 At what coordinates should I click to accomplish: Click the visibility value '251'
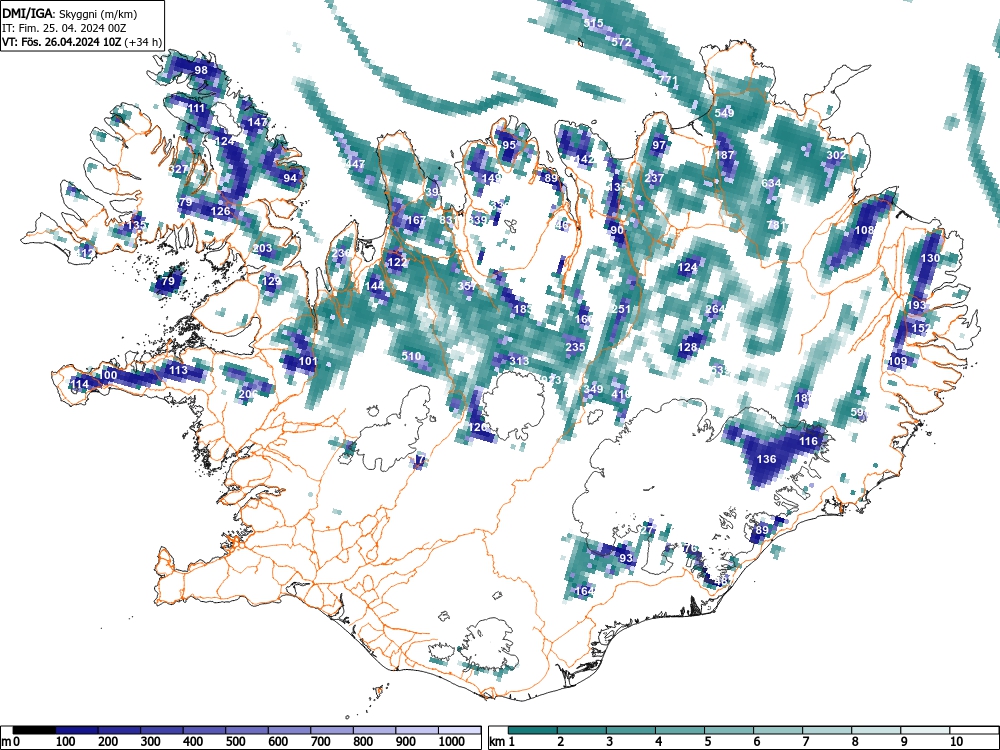[x=621, y=309]
